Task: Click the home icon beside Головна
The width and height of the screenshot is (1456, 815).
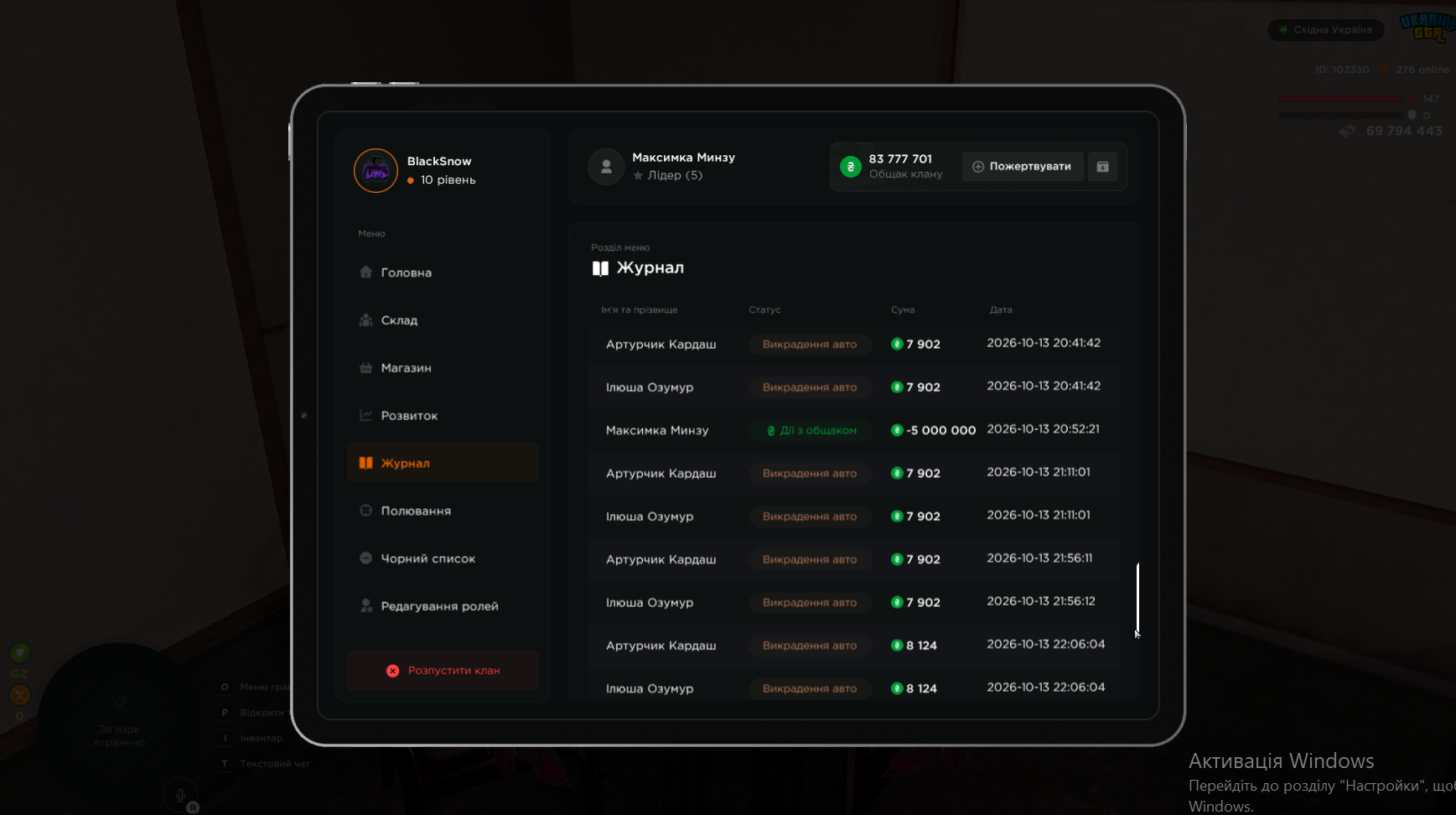Action: click(365, 272)
